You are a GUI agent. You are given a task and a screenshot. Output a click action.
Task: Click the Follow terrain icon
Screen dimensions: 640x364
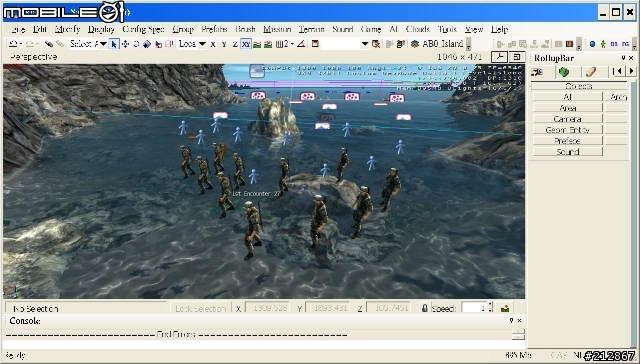(x=257, y=44)
